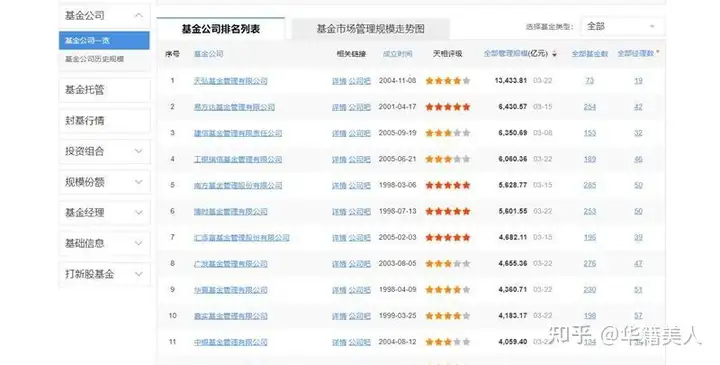720x365 pixels.
Task: Open fund count 254 for 易方达基金
Action: coord(590,107)
